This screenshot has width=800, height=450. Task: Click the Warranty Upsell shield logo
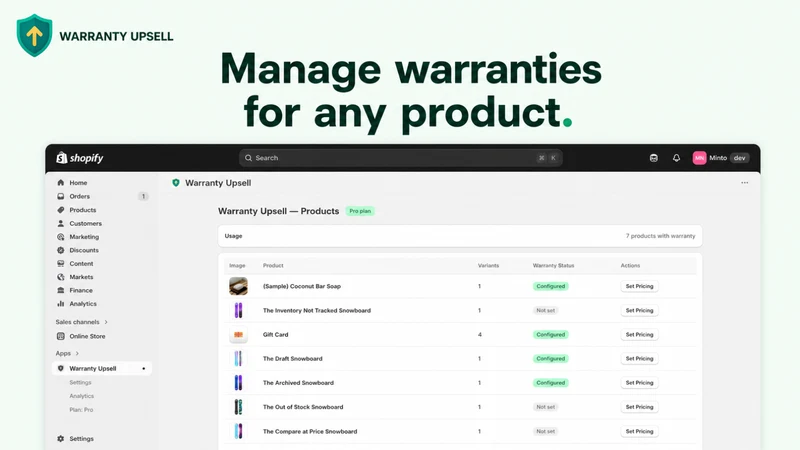34,36
